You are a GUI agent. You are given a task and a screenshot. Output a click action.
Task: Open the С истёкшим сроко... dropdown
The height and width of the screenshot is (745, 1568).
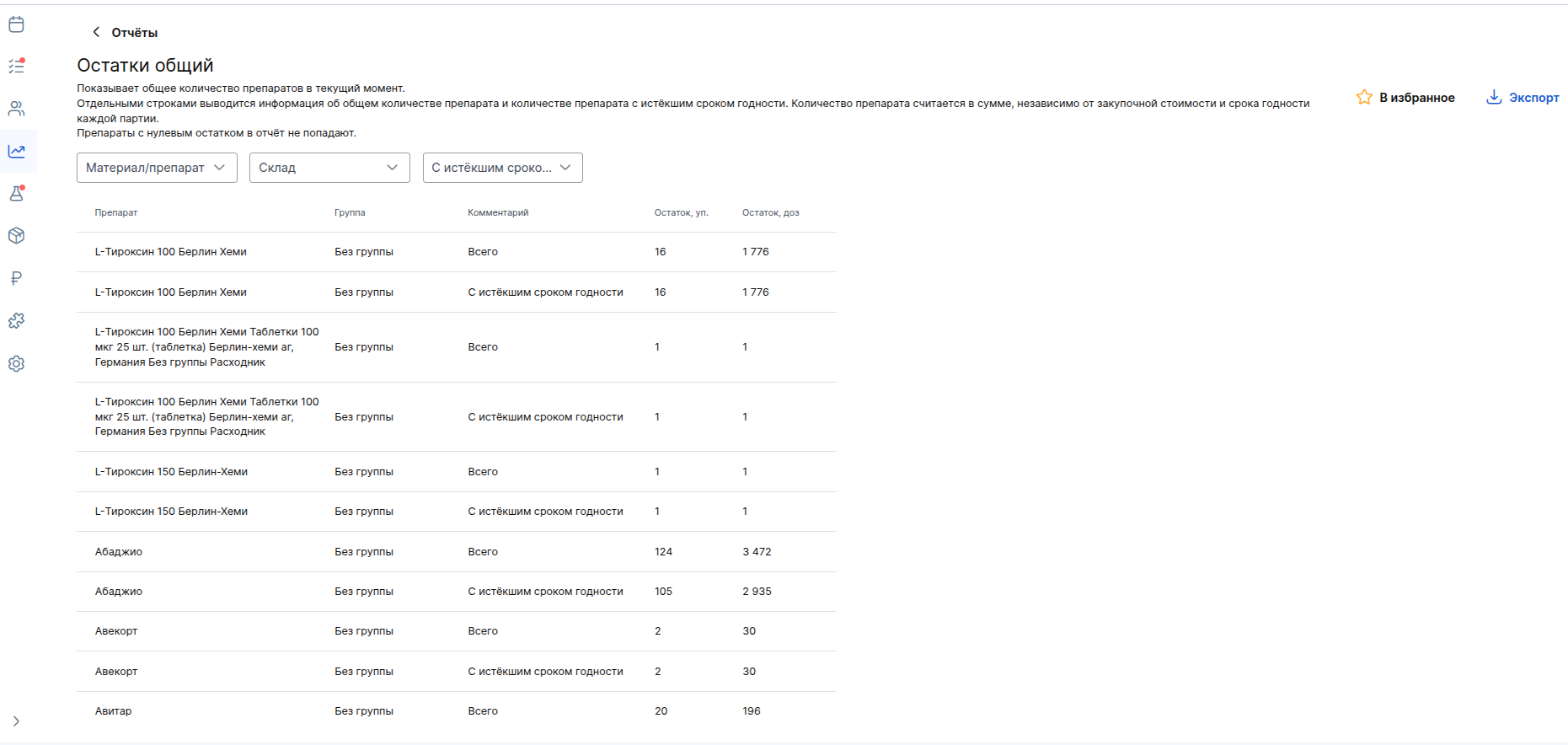pos(503,168)
